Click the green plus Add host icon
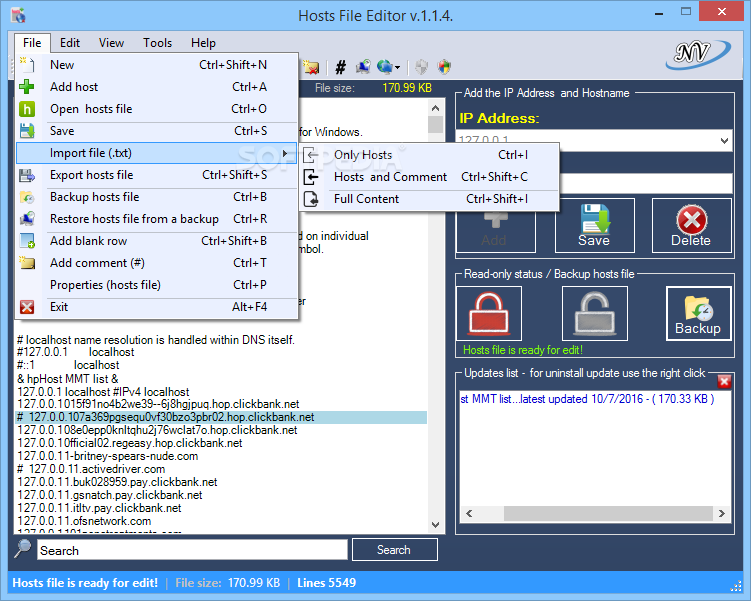The width and height of the screenshot is (751, 601). (27, 87)
